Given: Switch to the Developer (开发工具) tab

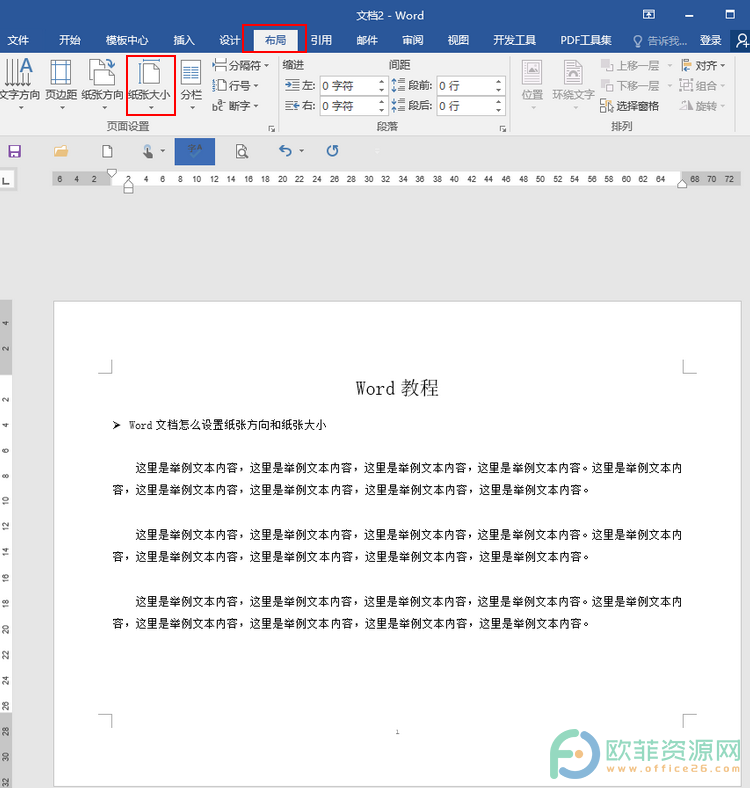Looking at the screenshot, I should click(514, 40).
